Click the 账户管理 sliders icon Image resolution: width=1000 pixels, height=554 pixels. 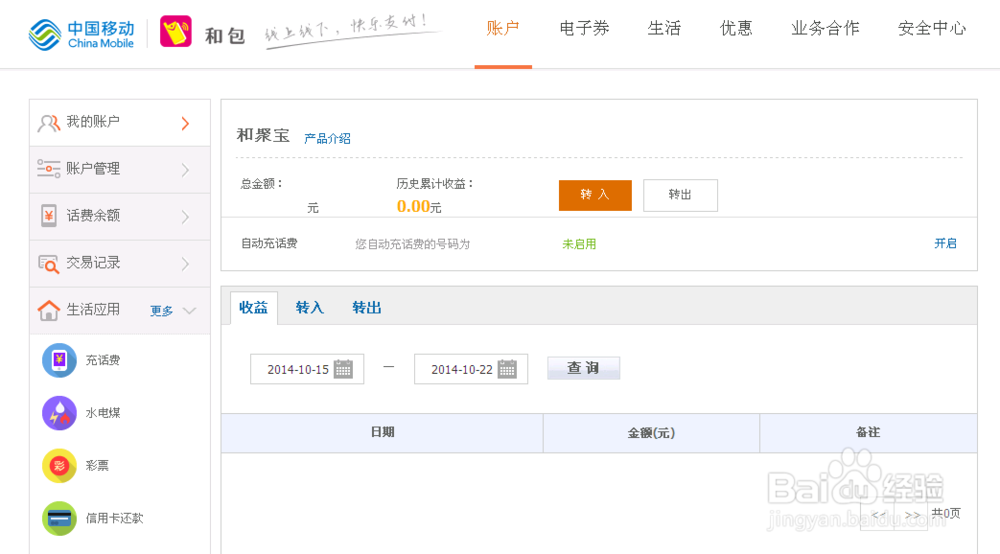[48, 169]
